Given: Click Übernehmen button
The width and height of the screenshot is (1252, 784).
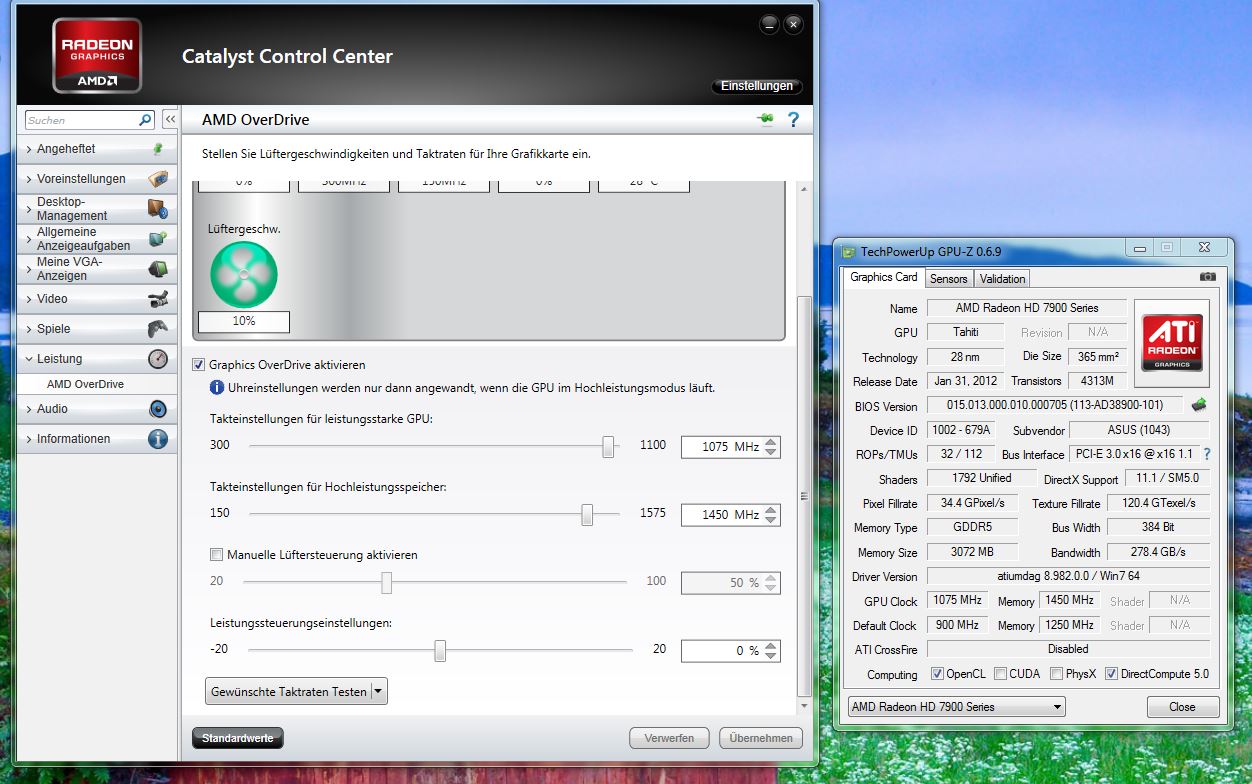Looking at the screenshot, I should (761, 738).
